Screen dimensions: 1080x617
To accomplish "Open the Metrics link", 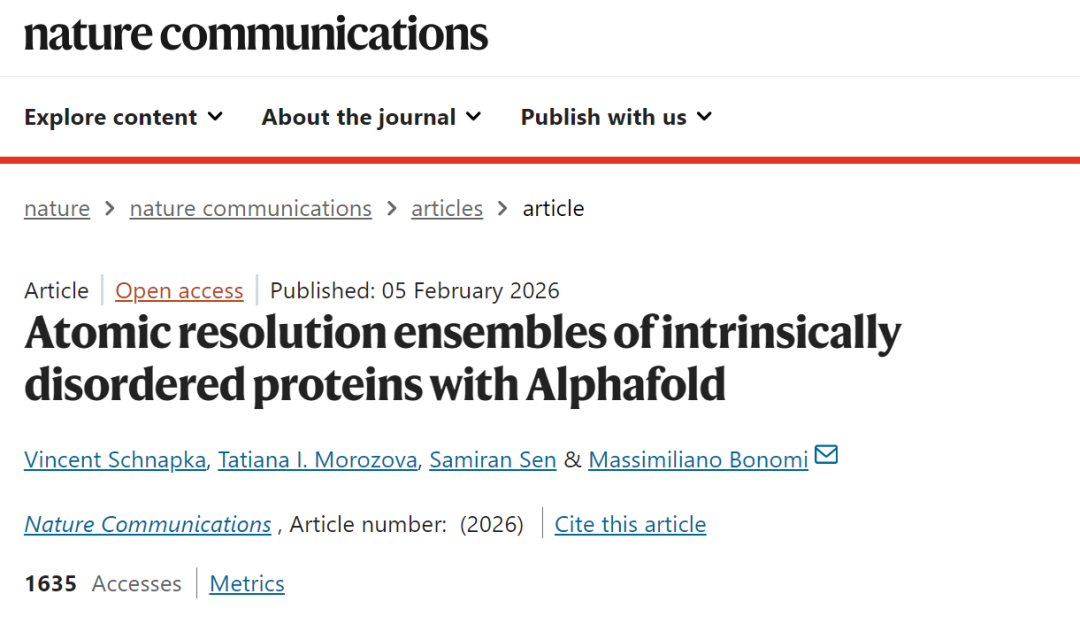I will (x=247, y=583).
